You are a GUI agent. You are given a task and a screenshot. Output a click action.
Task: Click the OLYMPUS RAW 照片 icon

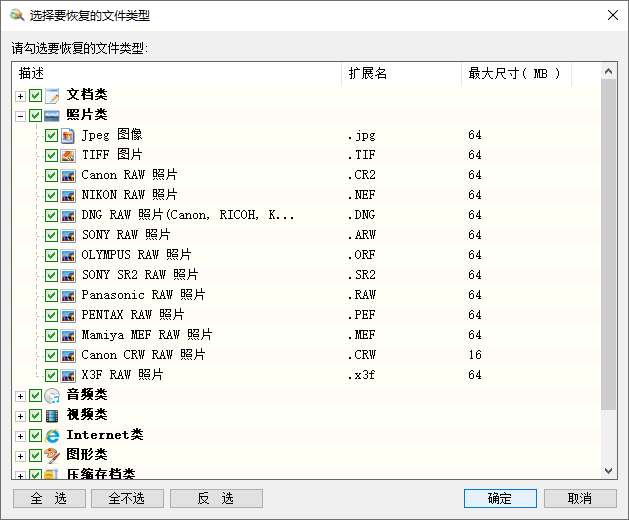point(68,256)
